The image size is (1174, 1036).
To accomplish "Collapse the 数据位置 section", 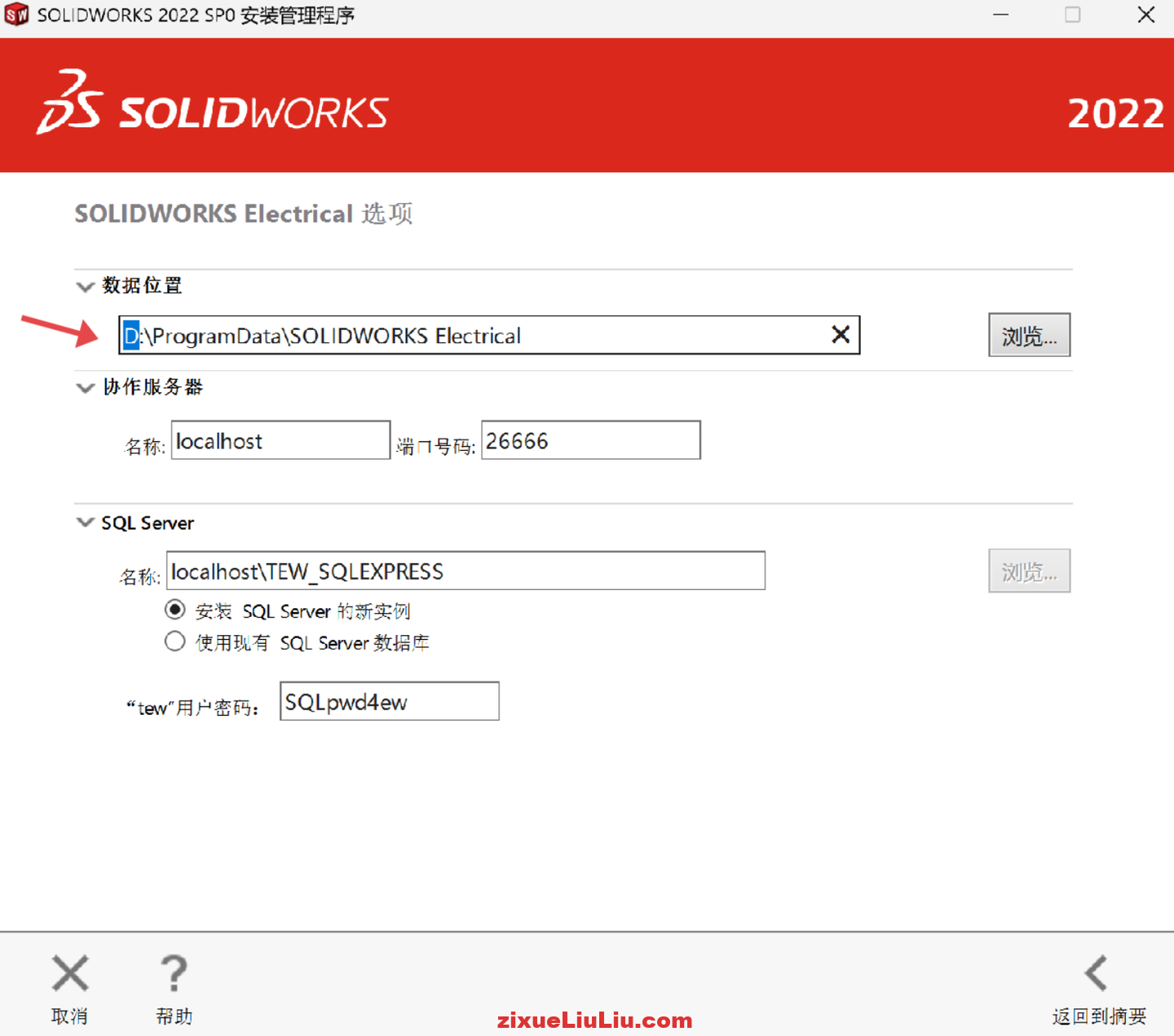I will [85, 286].
